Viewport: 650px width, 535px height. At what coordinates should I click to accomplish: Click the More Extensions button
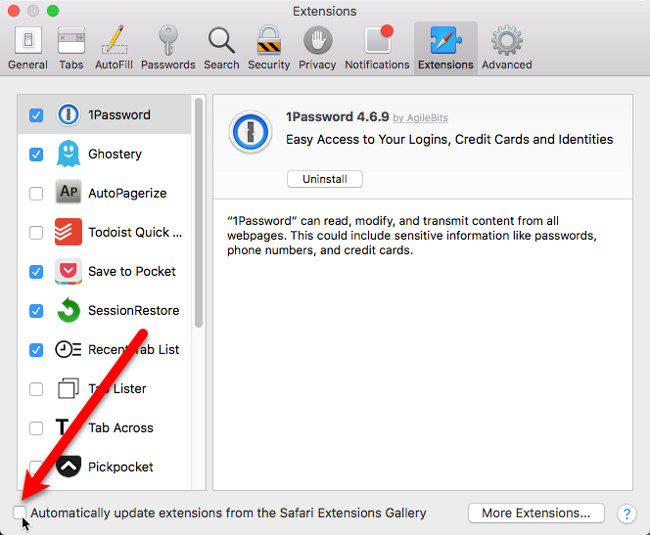coord(536,513)
